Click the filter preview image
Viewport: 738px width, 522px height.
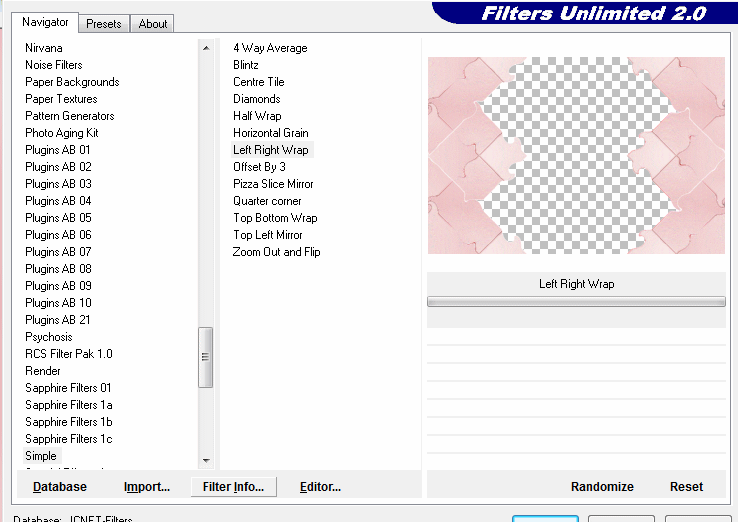576,155
